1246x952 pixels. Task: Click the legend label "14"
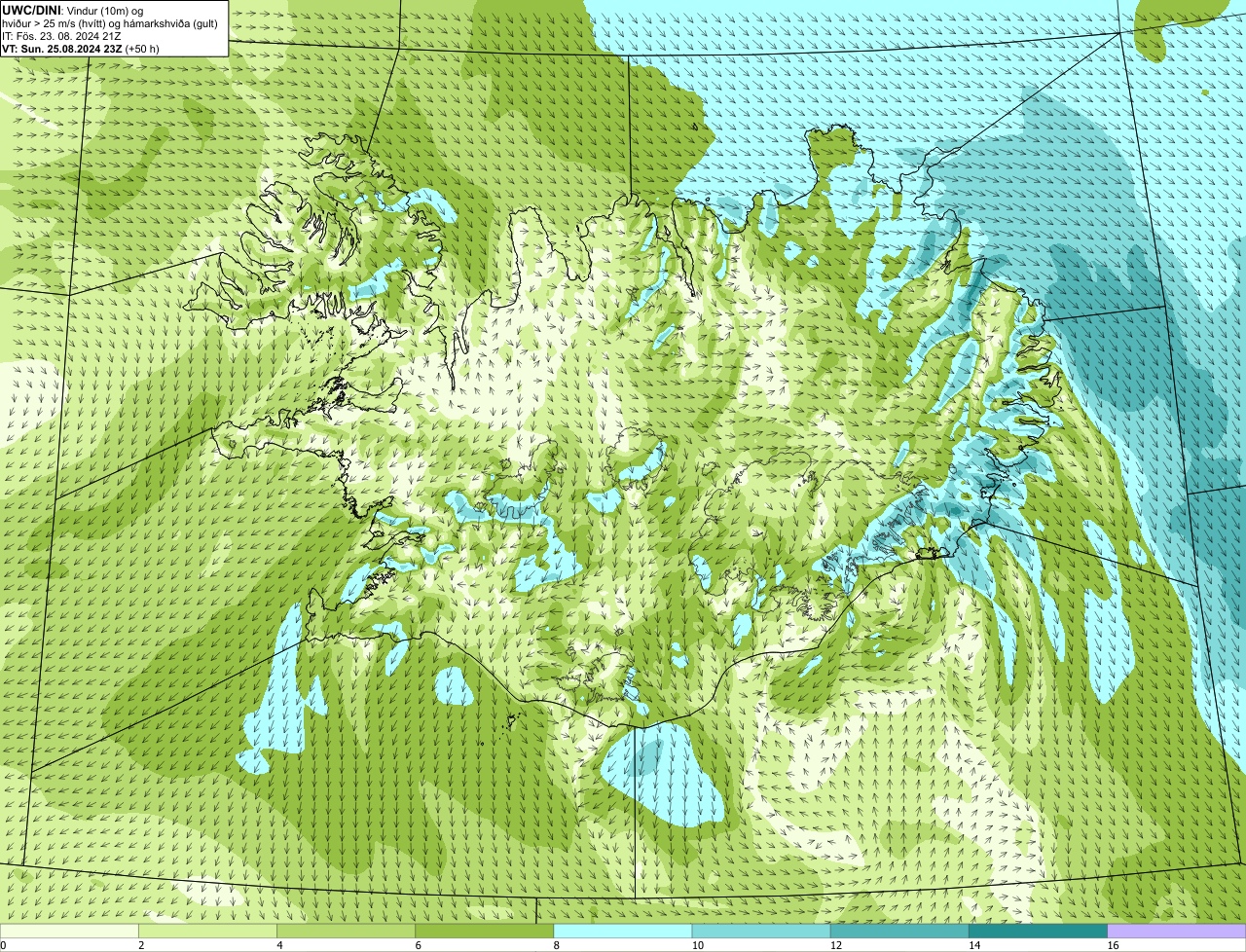click(974, 945)
